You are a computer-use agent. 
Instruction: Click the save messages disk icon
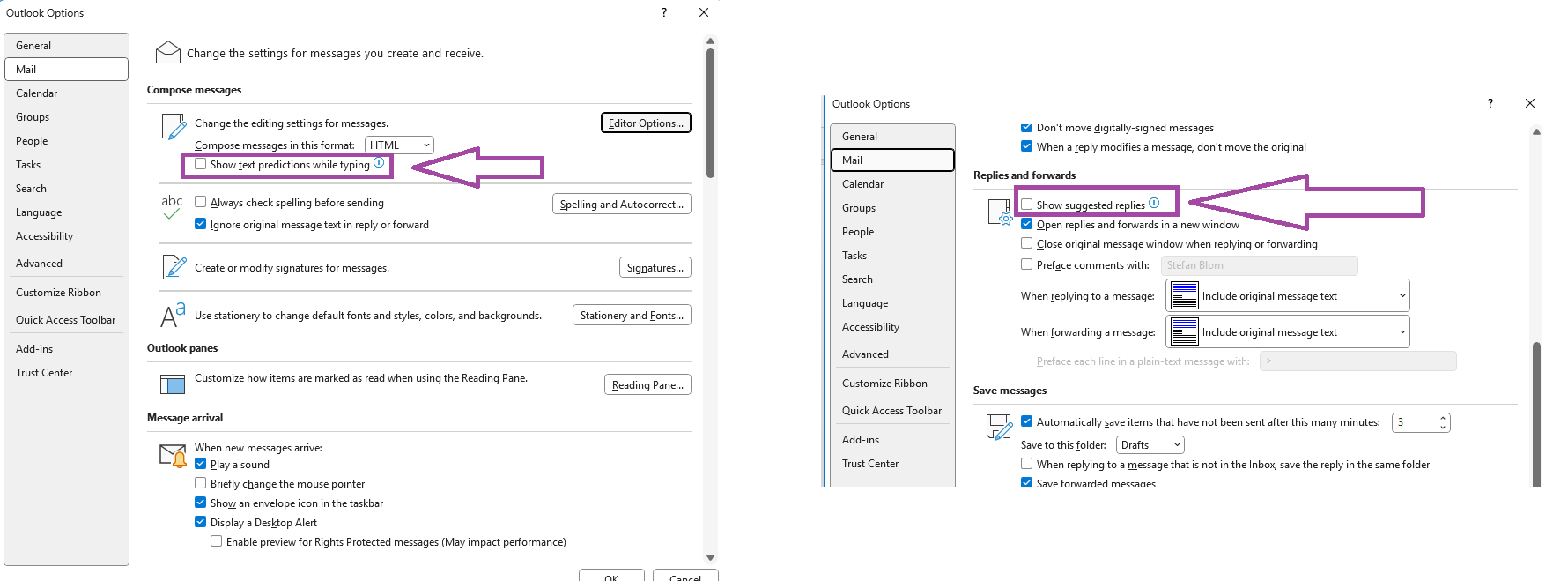(x=1000, y=428)
